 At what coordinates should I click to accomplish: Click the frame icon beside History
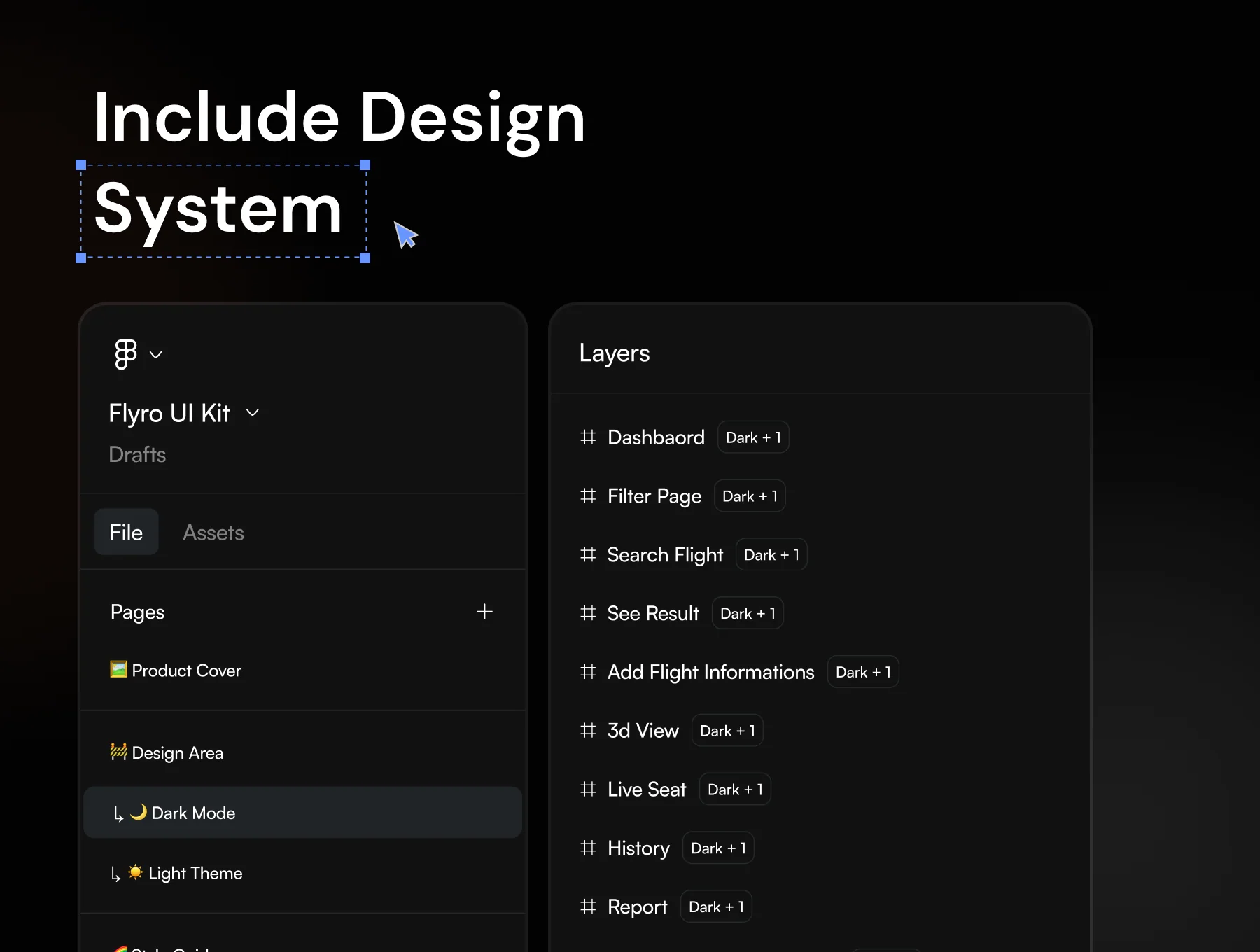click(x=588, y=848)
